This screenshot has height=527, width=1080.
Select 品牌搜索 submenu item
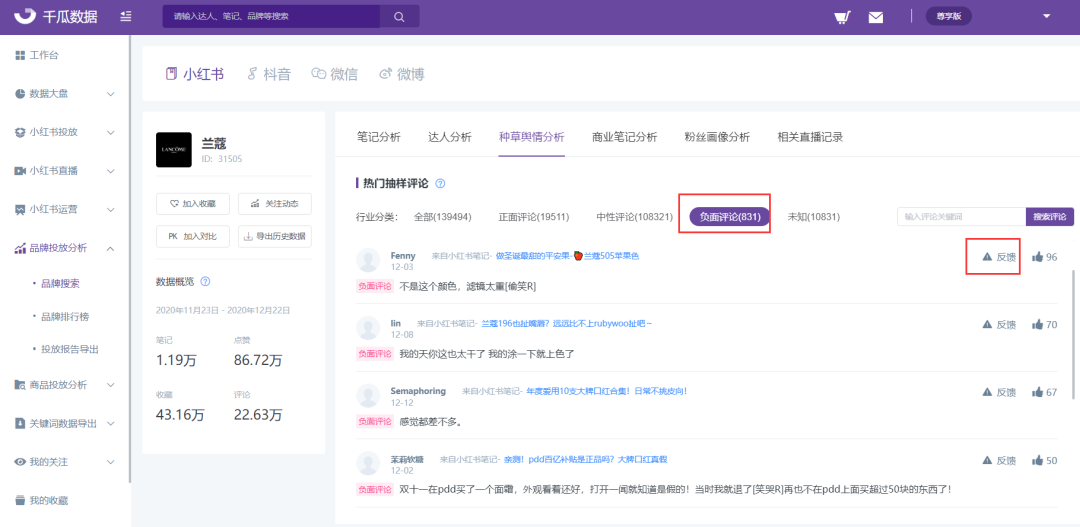[x=61, y=283]
